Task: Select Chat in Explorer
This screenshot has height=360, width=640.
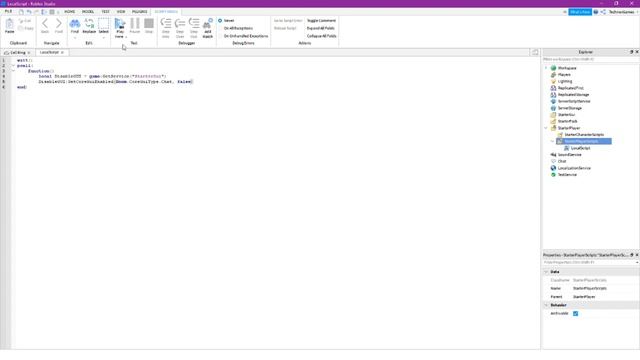Action: click(x=562, y=161)
